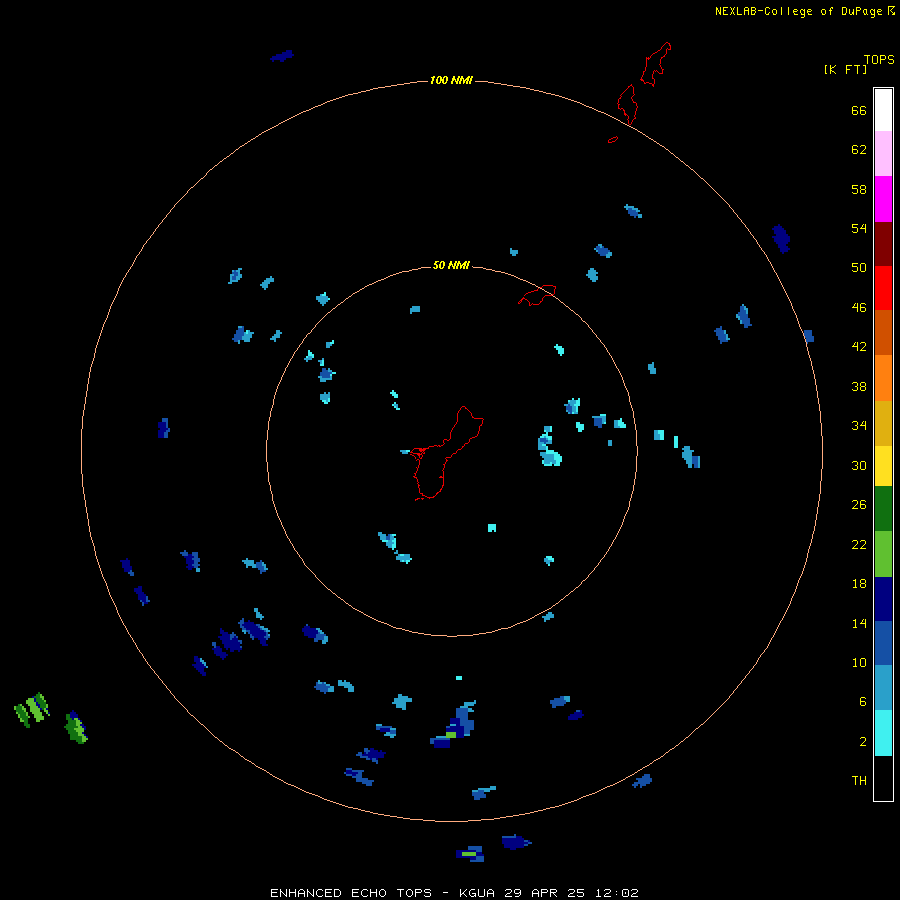Click the legend value 42
This screenshot has width=900, height=900.
(x=859, y=347)
